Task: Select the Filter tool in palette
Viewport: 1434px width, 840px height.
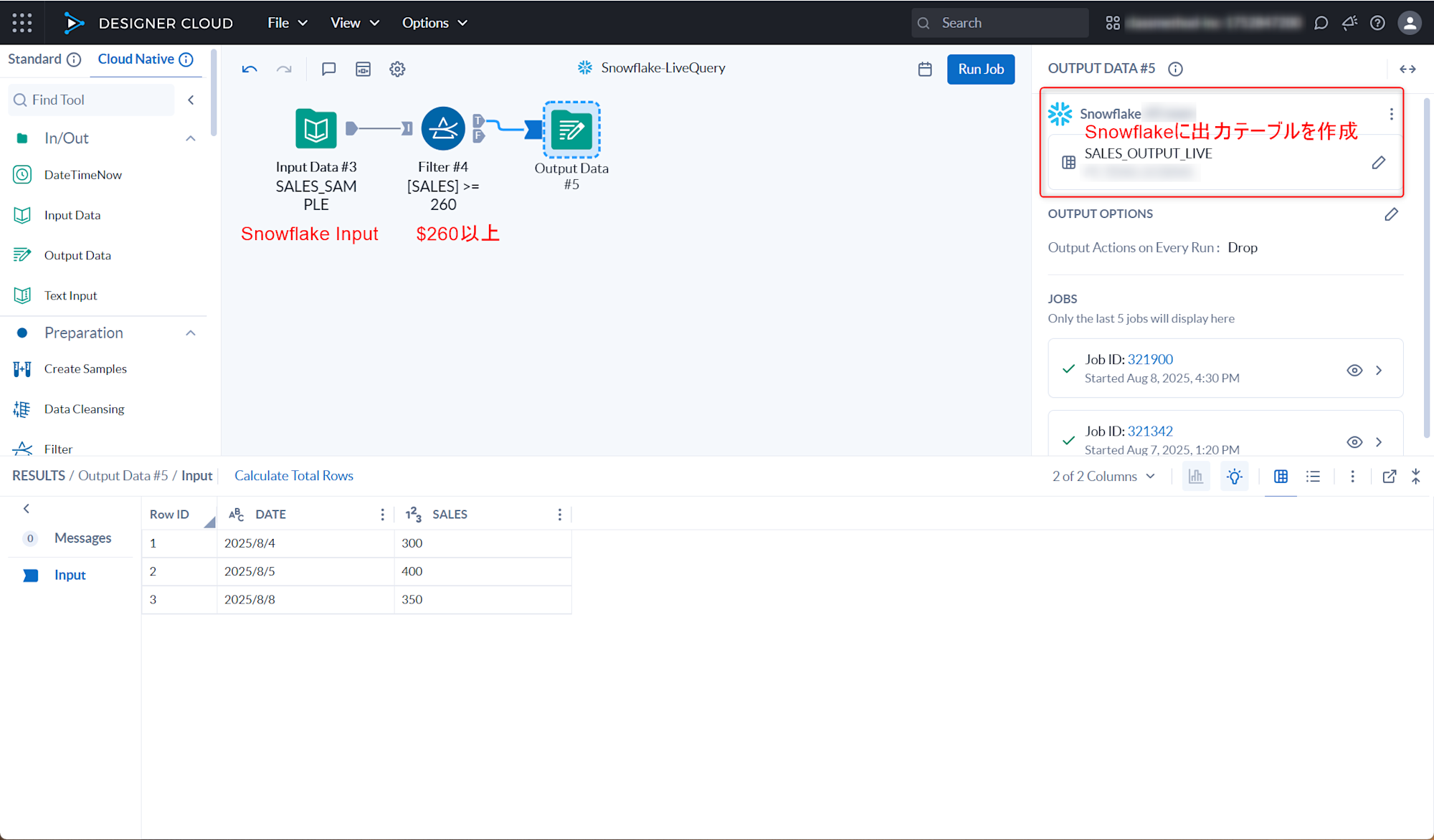Action: [x=43, y=449]
